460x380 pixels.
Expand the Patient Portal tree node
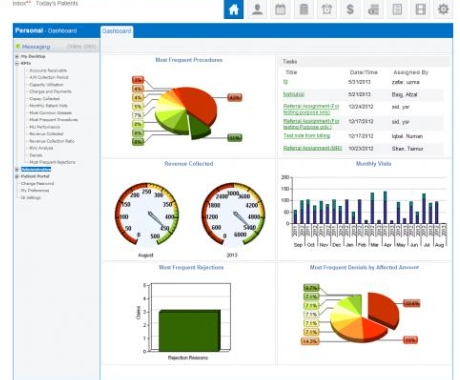pos(17,176)
